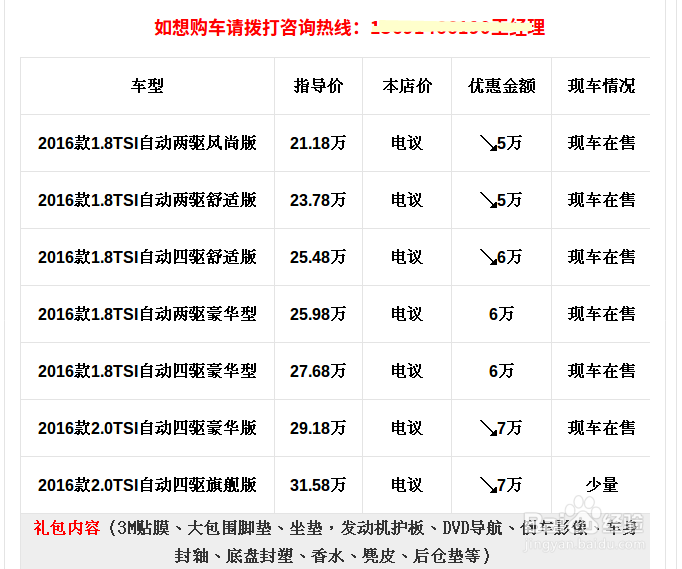The height and width of the screenshot is (569, 682).
Task: Click the ↘7万 discount for 2.0TSI豪华版
Action: pos(501,428)
